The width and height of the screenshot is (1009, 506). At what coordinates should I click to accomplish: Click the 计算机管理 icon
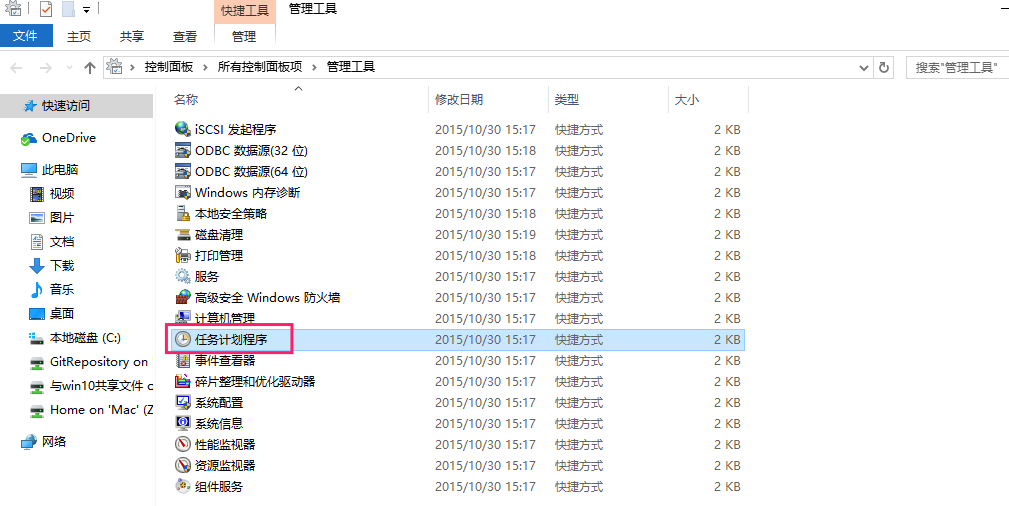[183, 318]
